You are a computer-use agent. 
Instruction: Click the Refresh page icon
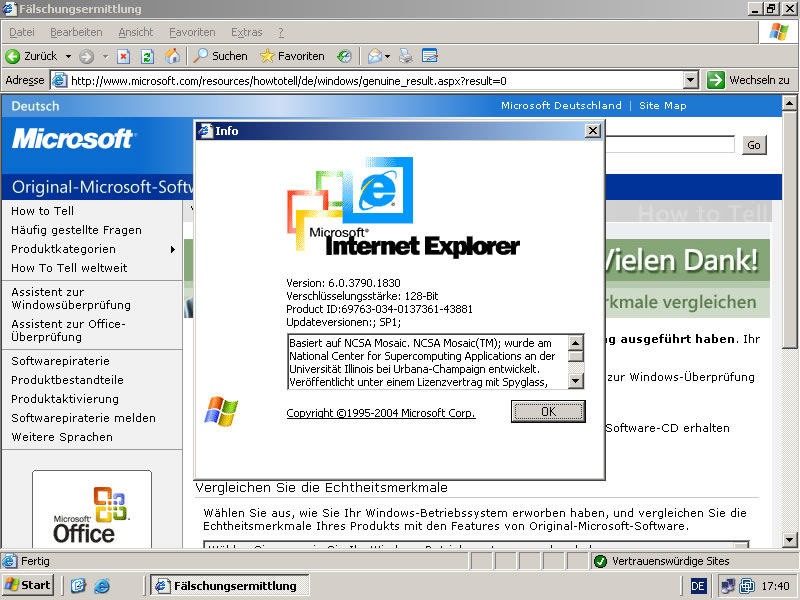coord(147,56)
